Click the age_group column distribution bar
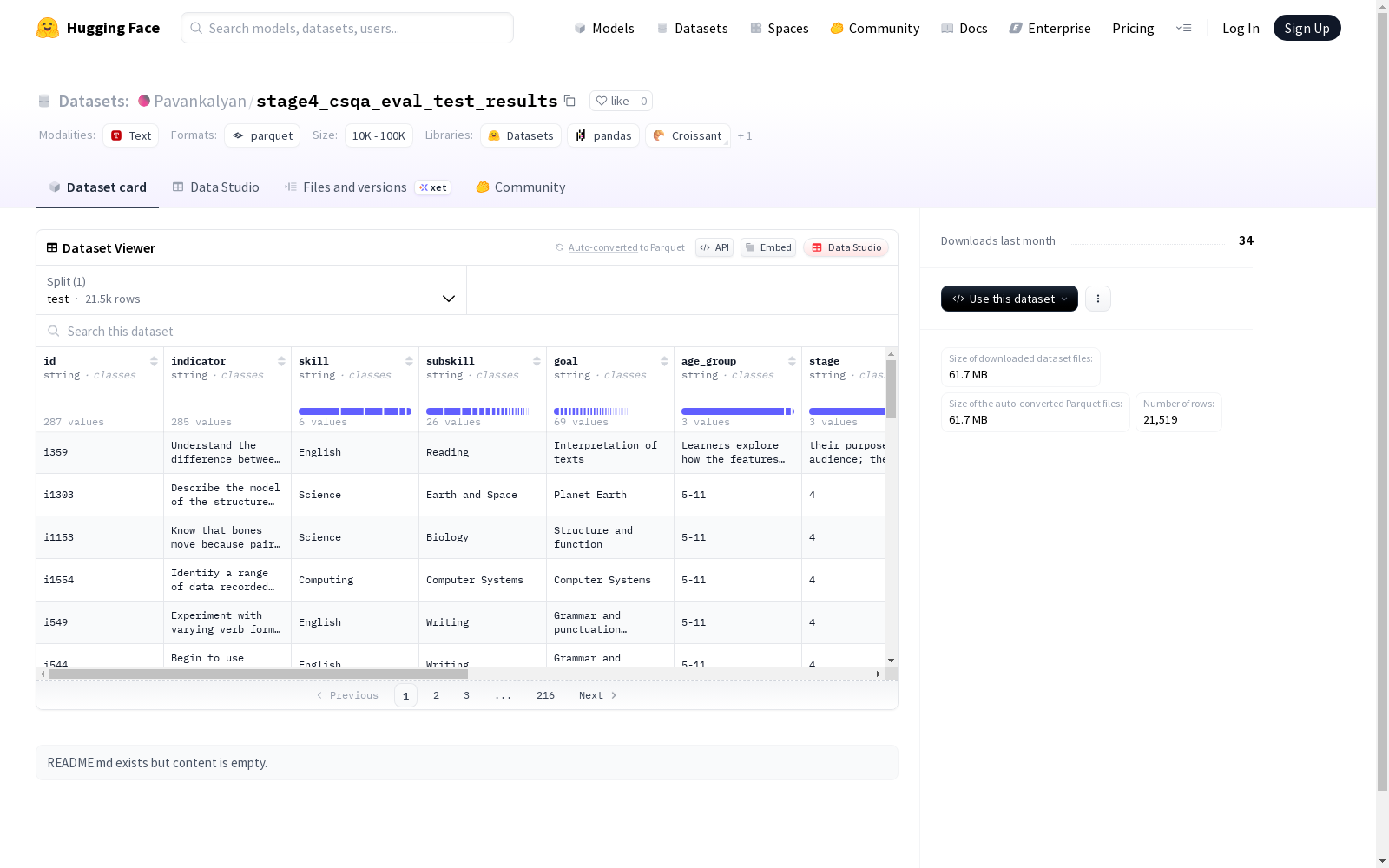 738,411
